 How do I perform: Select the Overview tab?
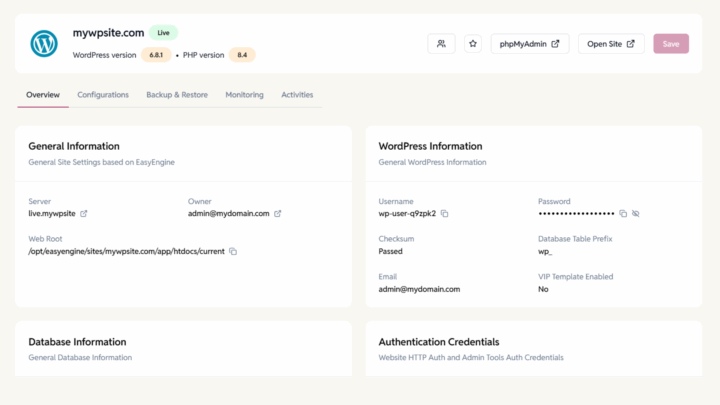coord(43,95)
